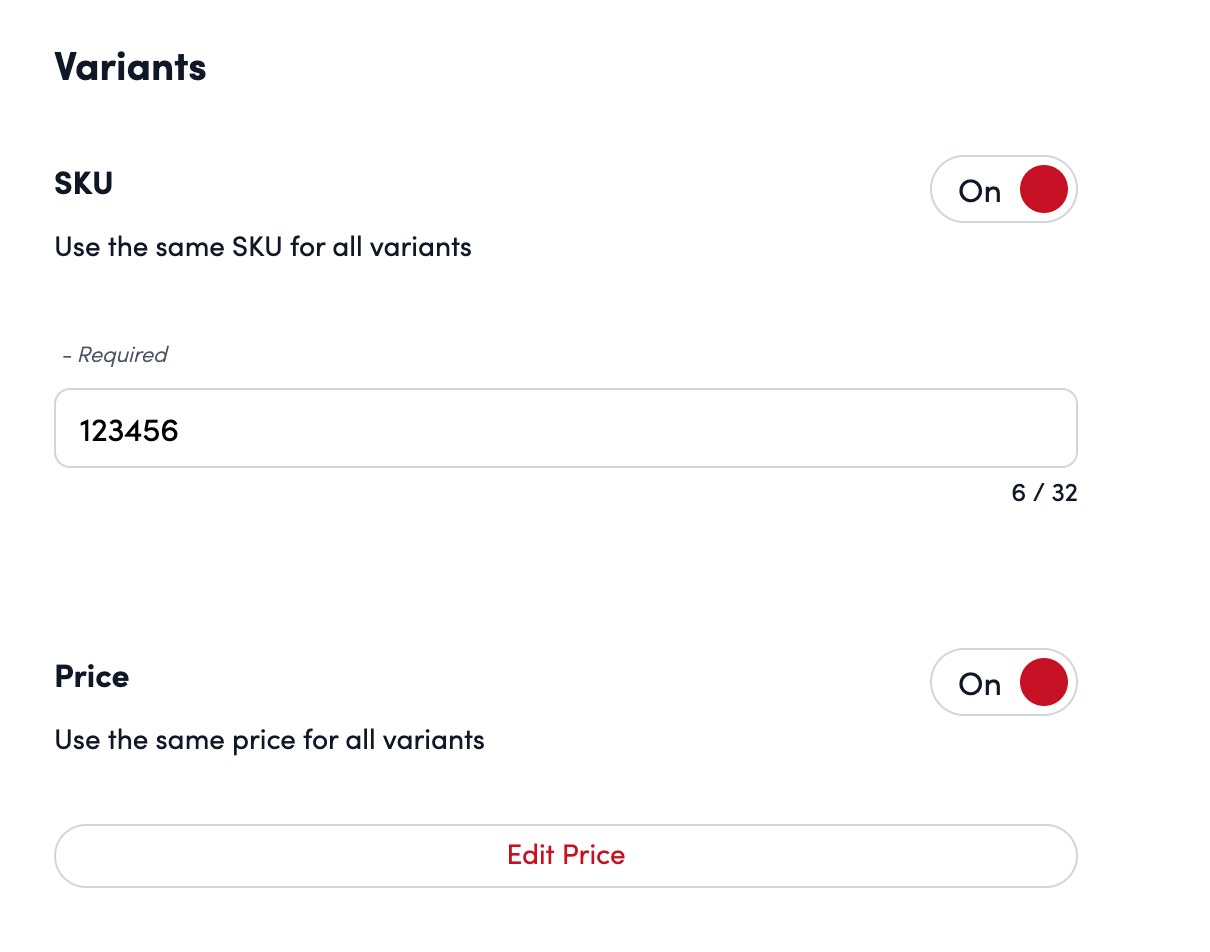Click the right edge of the Edit Price button
Viewport: 1210px width, 952px height.
(1040, 856)
